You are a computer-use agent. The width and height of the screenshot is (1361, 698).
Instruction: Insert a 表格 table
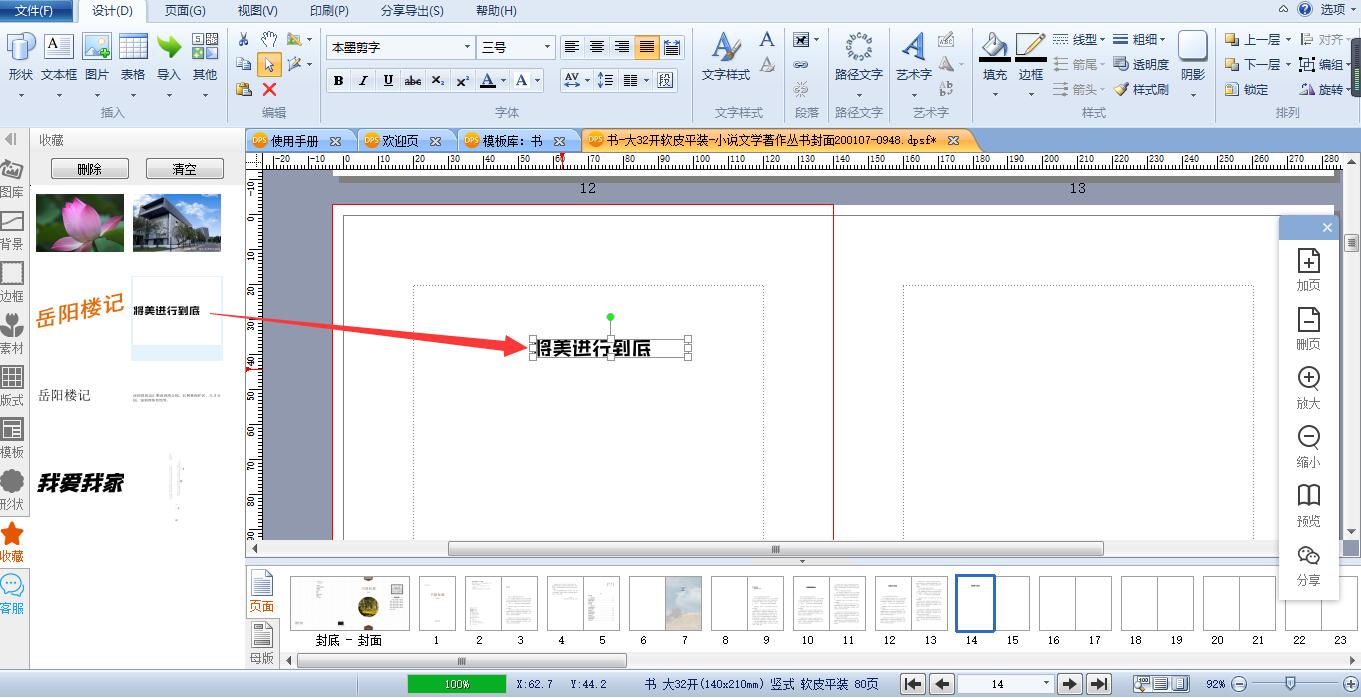[x=133, y=58]
